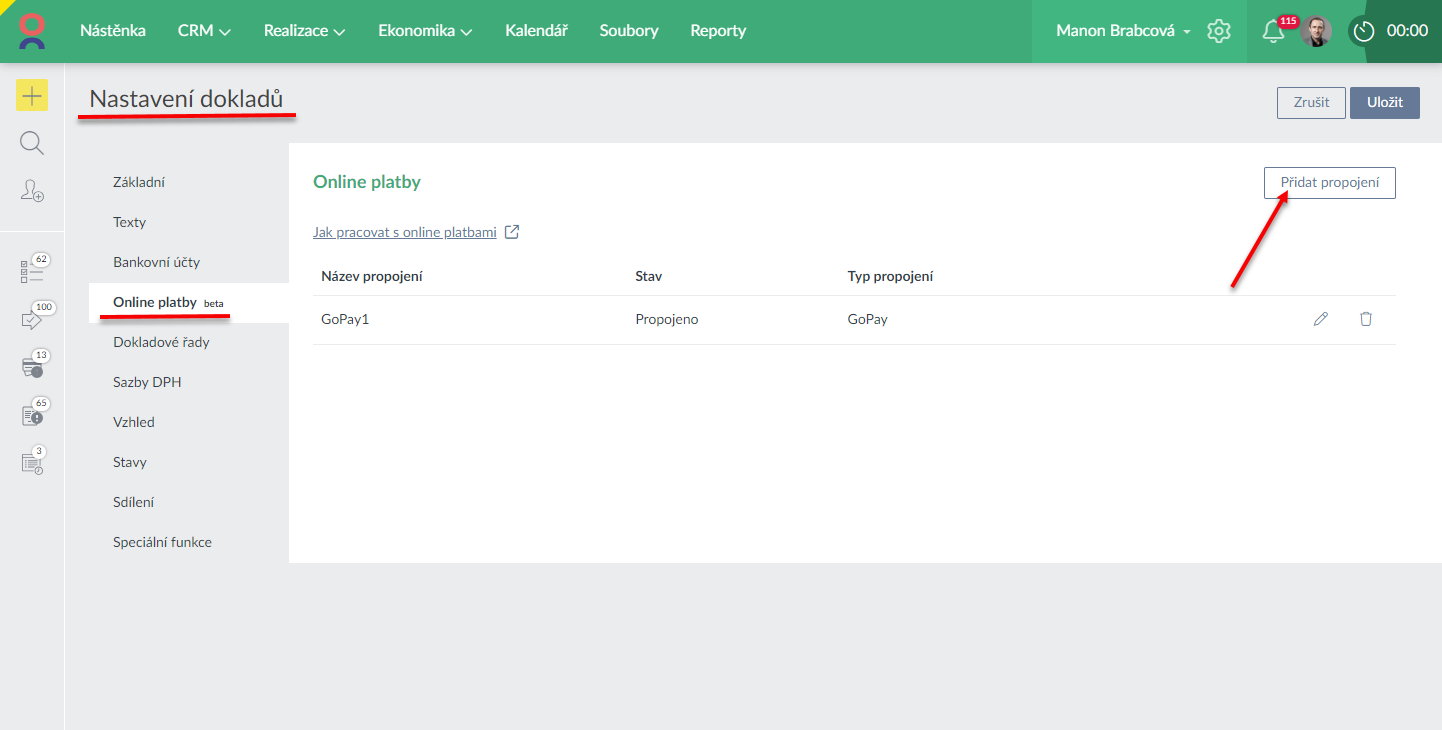
Task: Open task checklist icon with badge 62
Action: point(32,271)
